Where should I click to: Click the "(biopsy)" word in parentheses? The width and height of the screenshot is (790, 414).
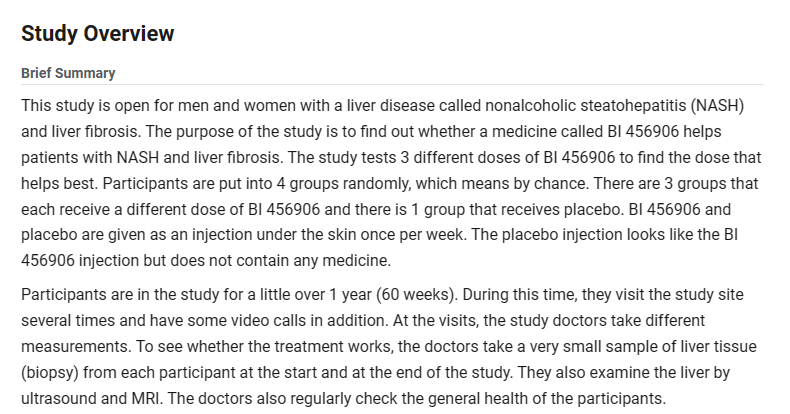pyautogui.click(x=50, y=373)
